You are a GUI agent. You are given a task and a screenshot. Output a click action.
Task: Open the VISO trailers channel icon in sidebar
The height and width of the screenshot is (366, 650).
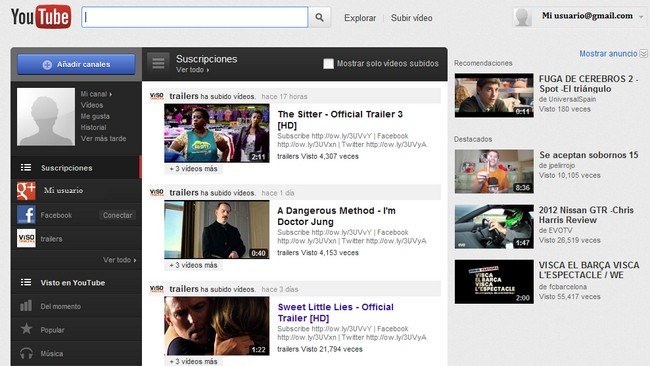click(x=26, y=238)
